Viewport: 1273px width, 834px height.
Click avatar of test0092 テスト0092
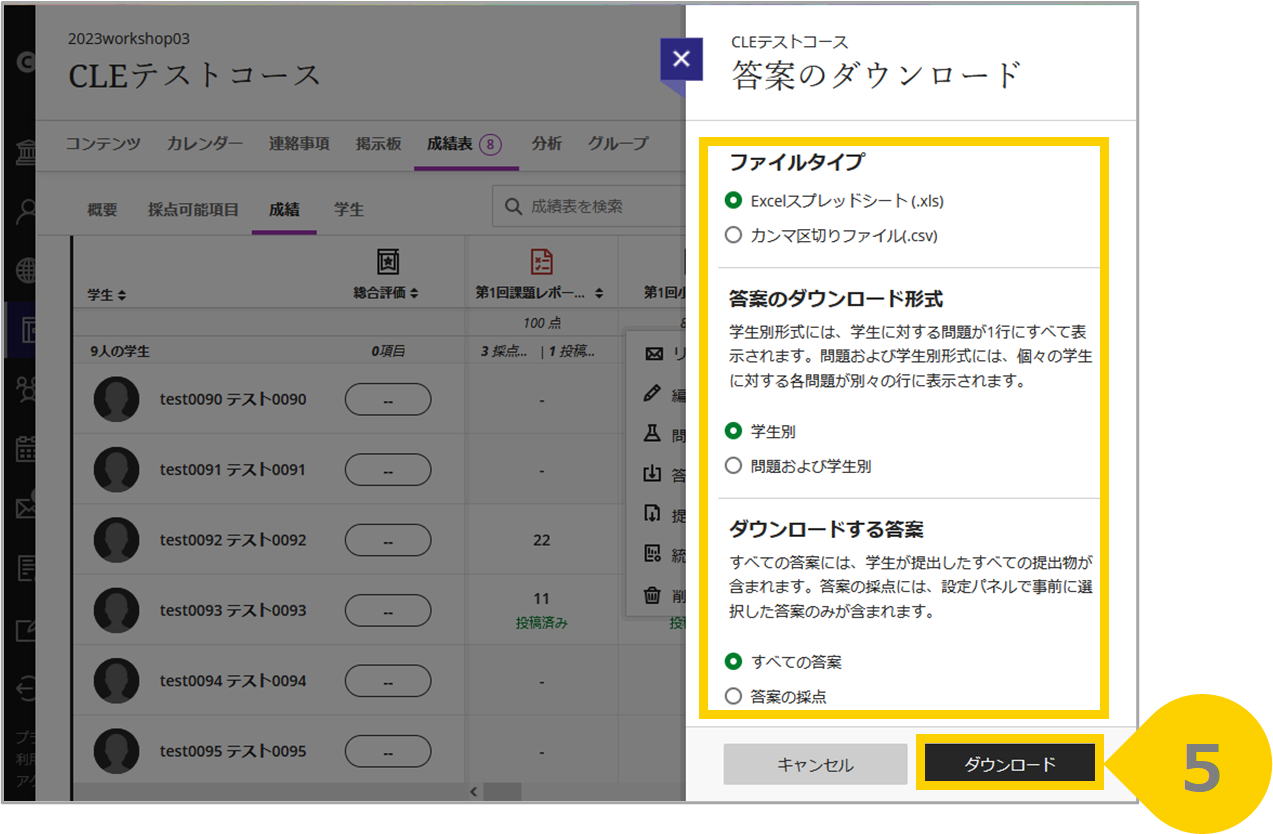[116, 540]
